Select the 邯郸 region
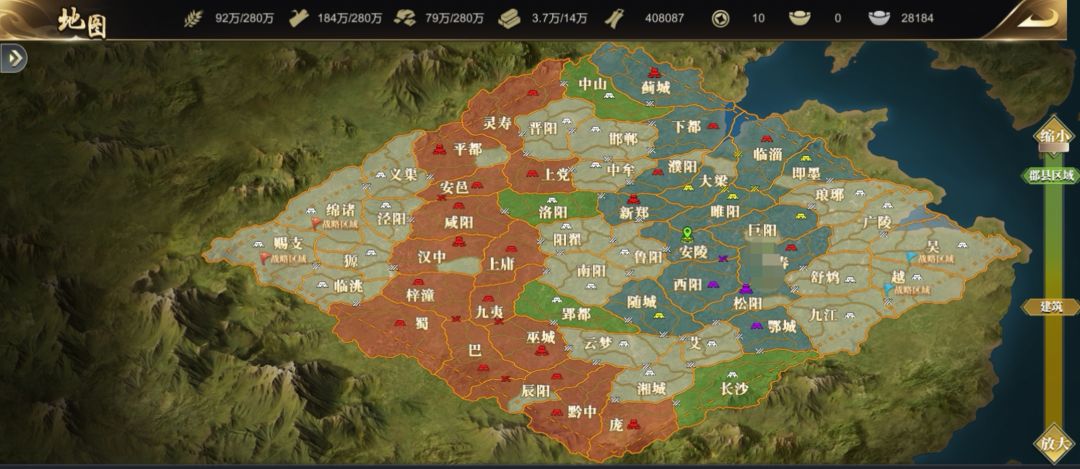The width and height of the screenshot is (1080, 469). [623, 138]
